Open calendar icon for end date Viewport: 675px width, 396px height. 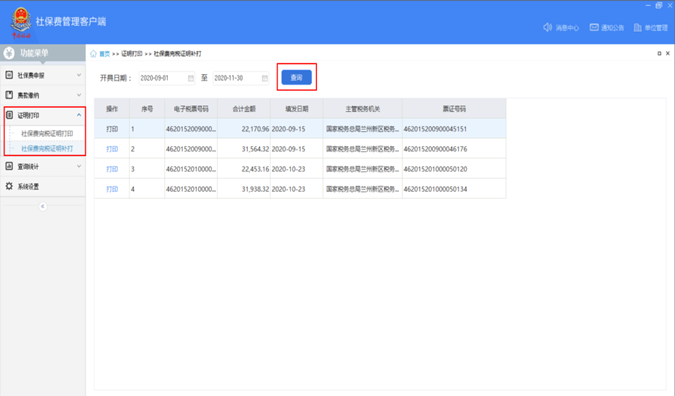(265, 78)
